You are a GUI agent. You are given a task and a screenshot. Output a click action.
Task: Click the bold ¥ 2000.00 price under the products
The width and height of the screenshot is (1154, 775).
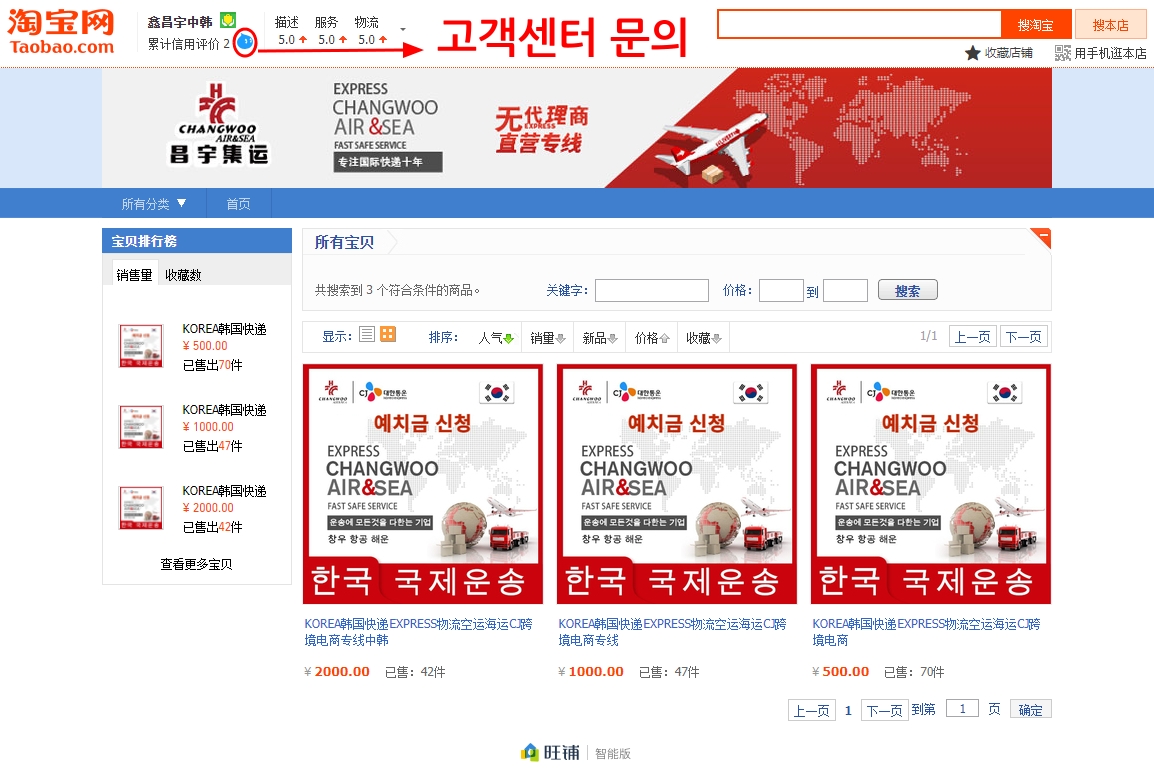click(337, 671)
